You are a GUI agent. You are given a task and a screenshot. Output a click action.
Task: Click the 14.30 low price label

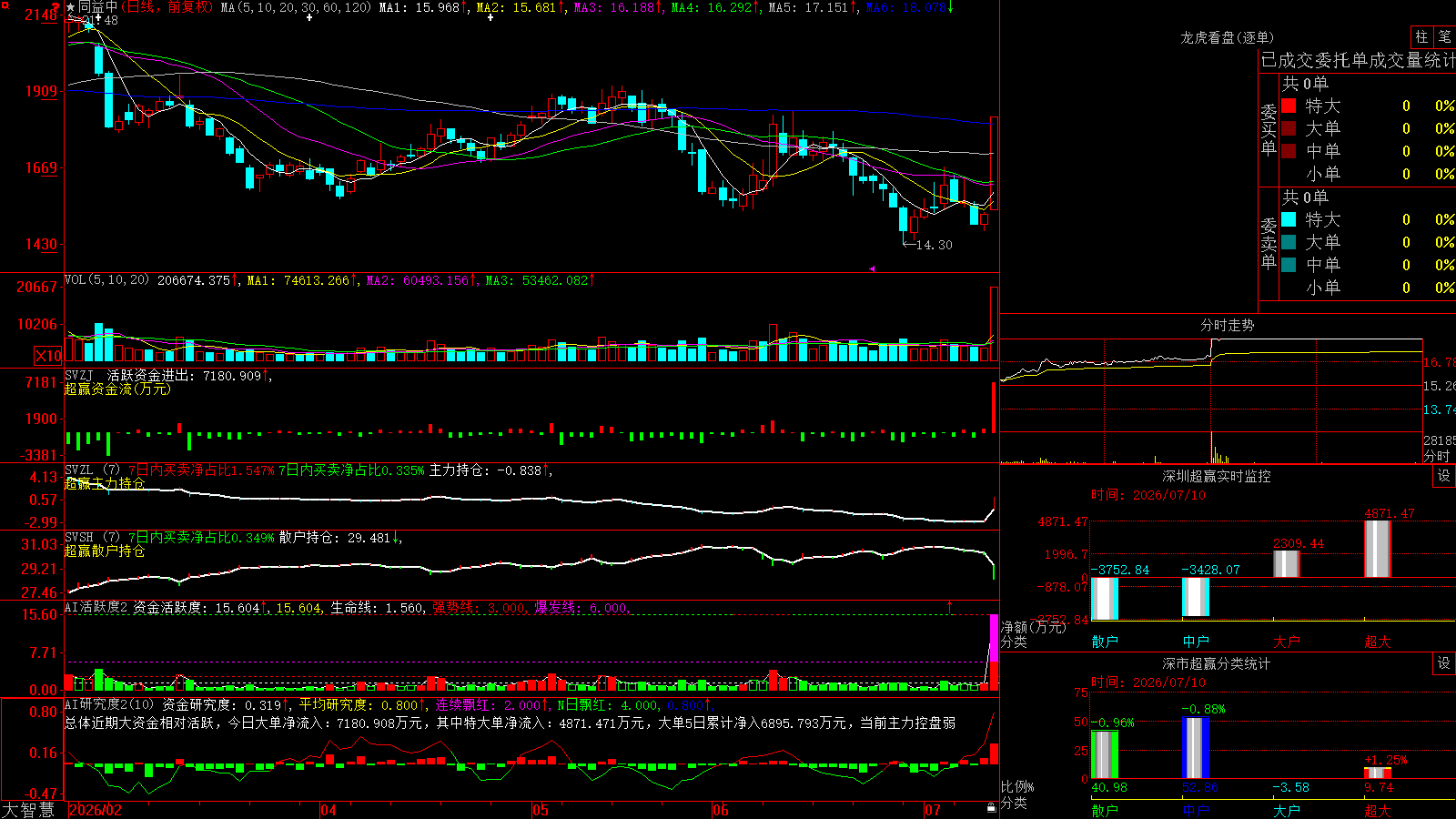(934, 245)
